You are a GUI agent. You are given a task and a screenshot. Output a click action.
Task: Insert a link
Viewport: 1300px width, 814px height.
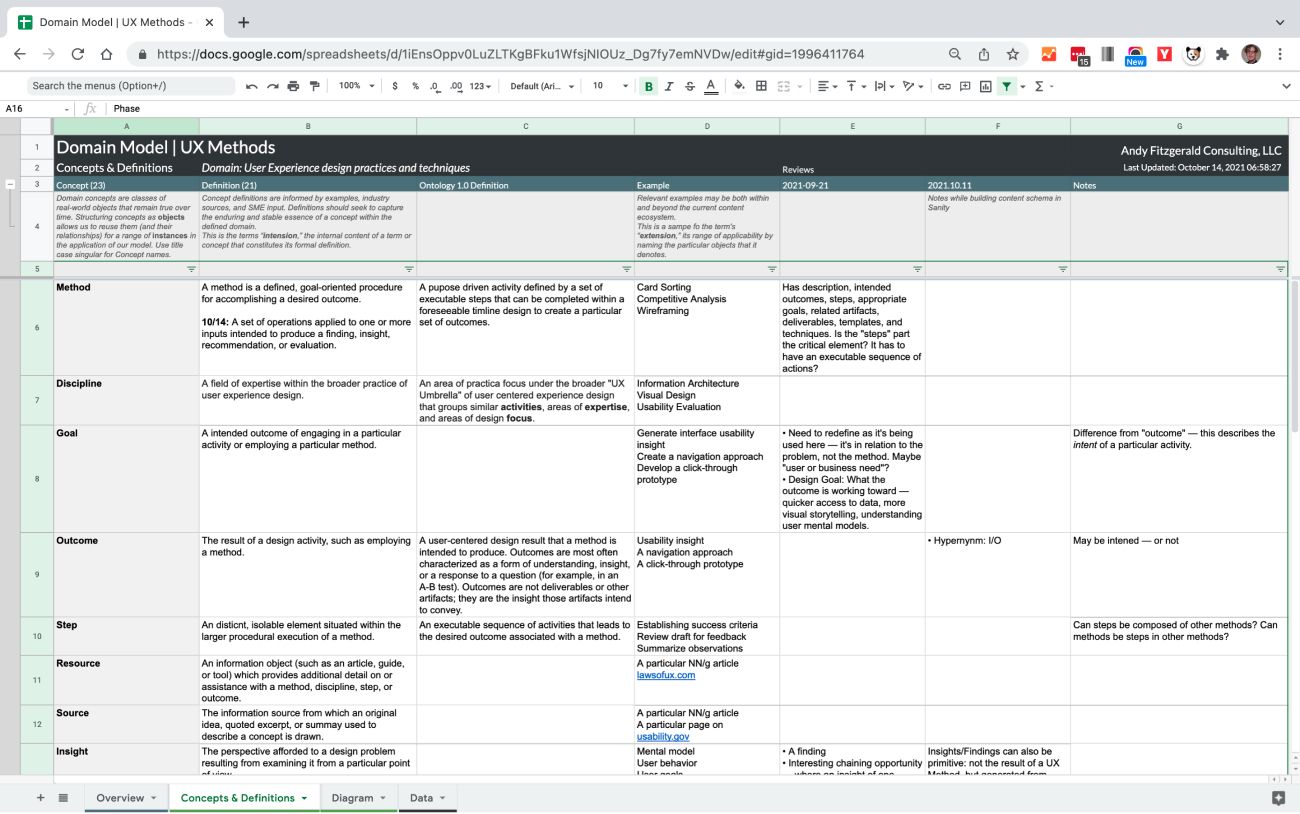click(x=944, y=86)
